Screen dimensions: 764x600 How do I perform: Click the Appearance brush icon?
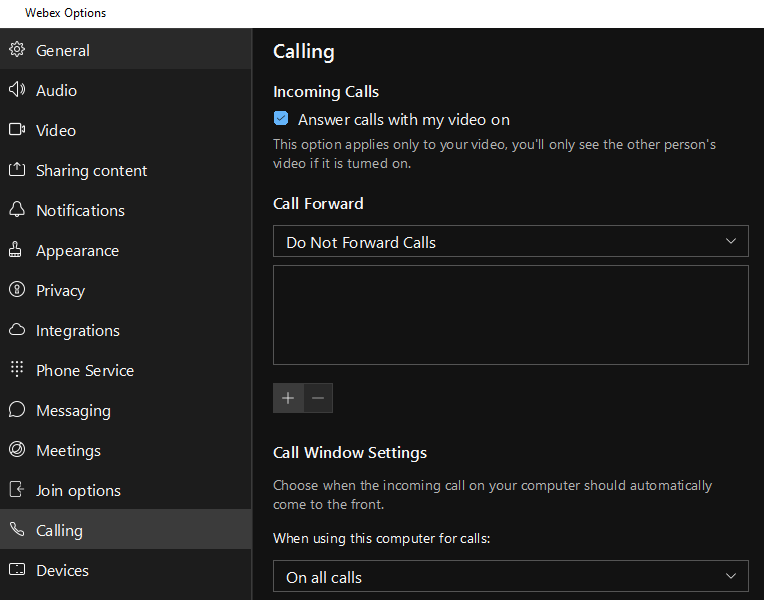click(x=15, y=249)
